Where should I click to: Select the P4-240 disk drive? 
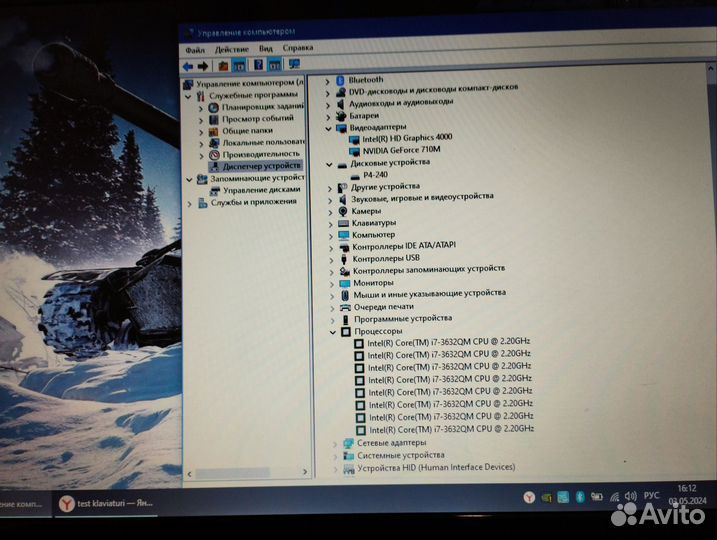click(x=375, y=174)
